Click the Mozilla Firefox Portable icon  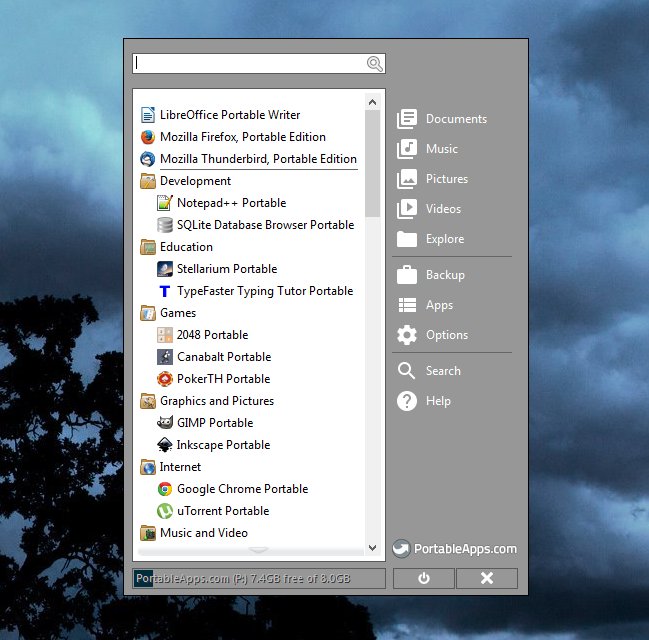148,137
